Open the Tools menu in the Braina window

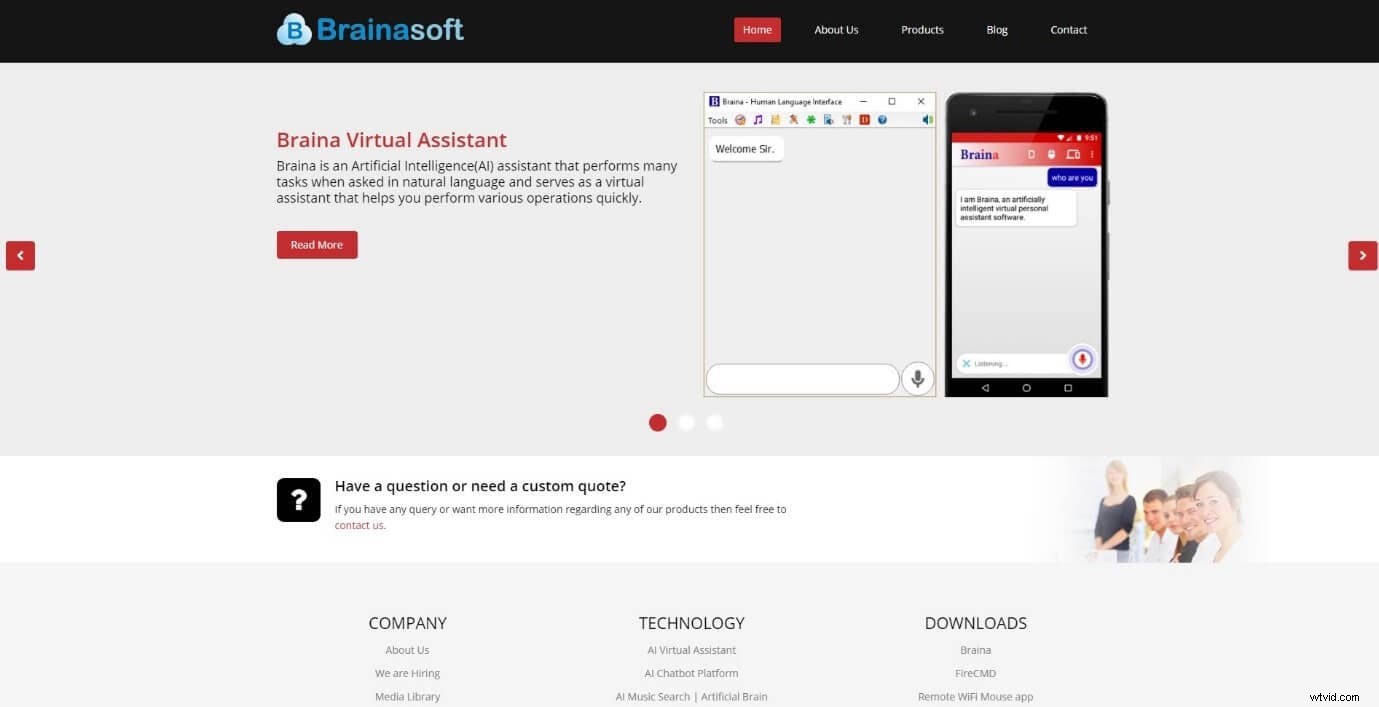click(717, 119)
